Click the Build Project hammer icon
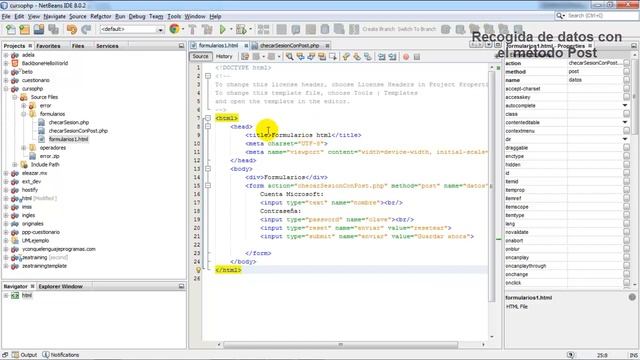The image size is (640, 360). tap(192, 29)
